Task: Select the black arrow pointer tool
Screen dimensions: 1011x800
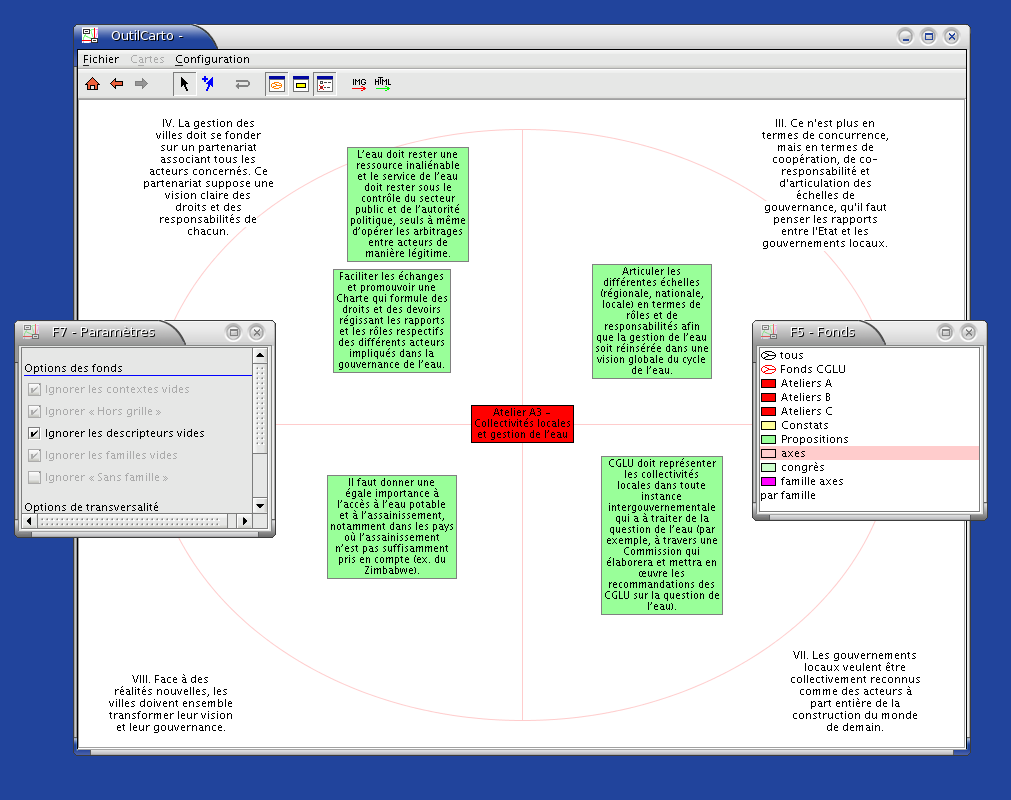Action: coord(184,85)
